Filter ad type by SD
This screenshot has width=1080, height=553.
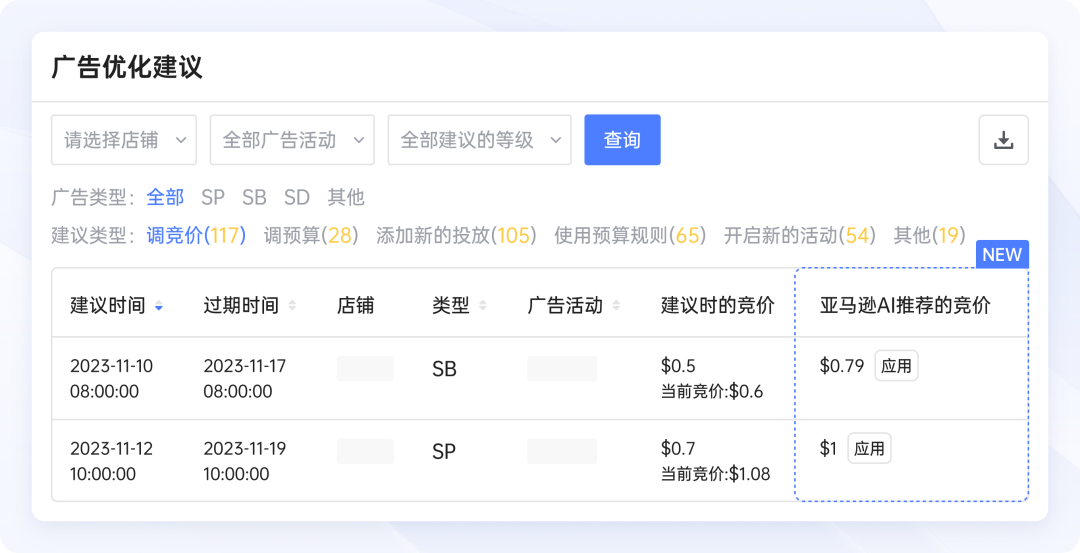[296, 197]
